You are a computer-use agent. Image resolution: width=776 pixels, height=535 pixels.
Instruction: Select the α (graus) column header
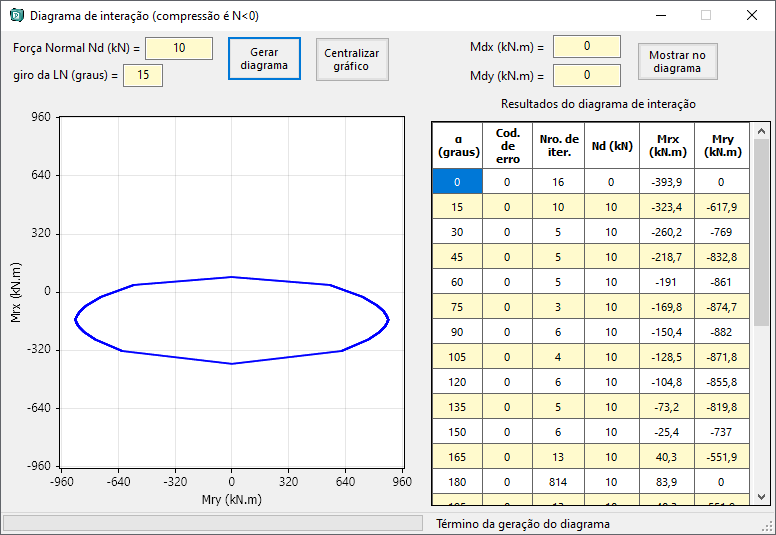coord(458,146)
